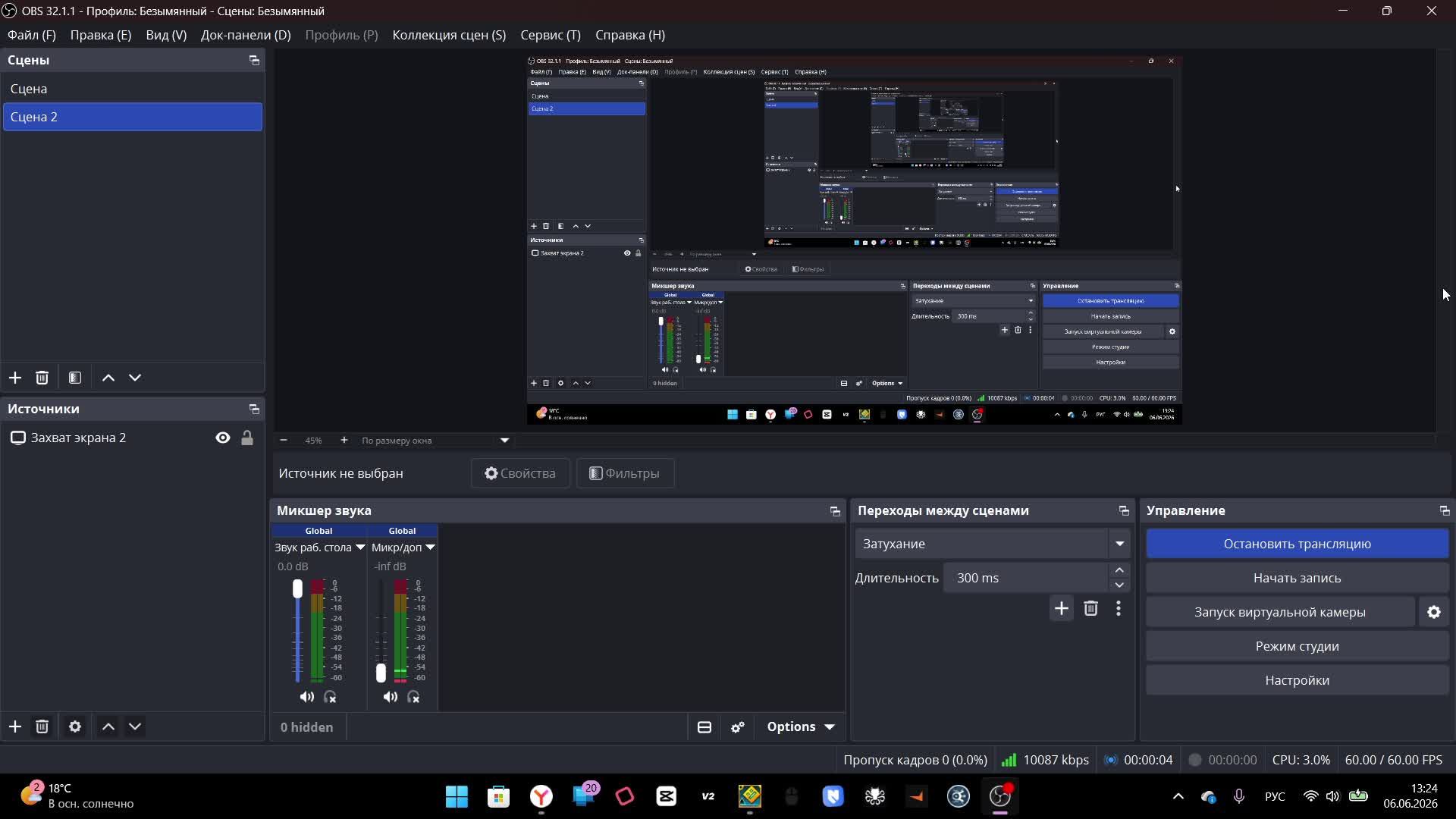Viewport: 1456px width, 819px height.
Task: Open virtual camera settings gear
Action: pos(1434,612)
